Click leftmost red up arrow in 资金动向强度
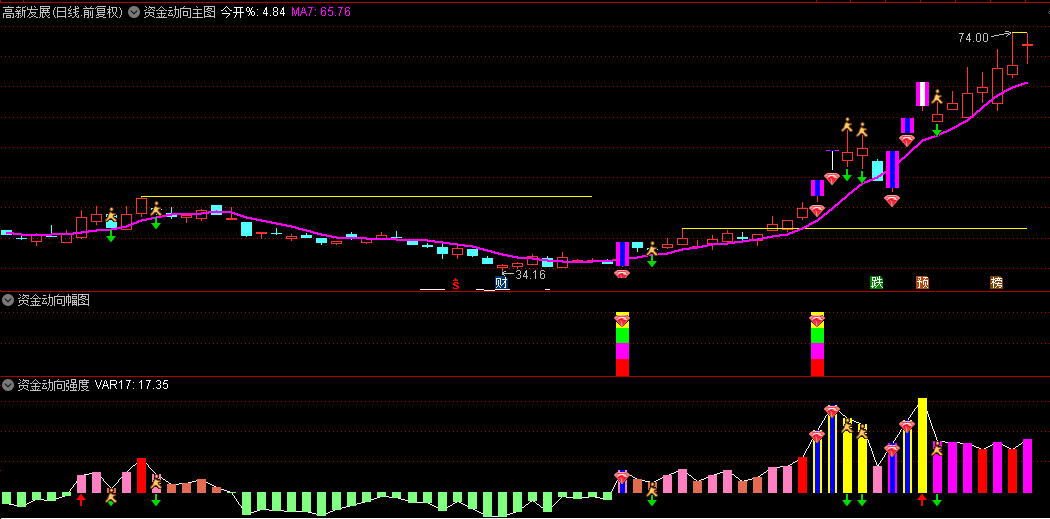The width and height of the screenshot is (1050, 519). click(x=81, y=500)
